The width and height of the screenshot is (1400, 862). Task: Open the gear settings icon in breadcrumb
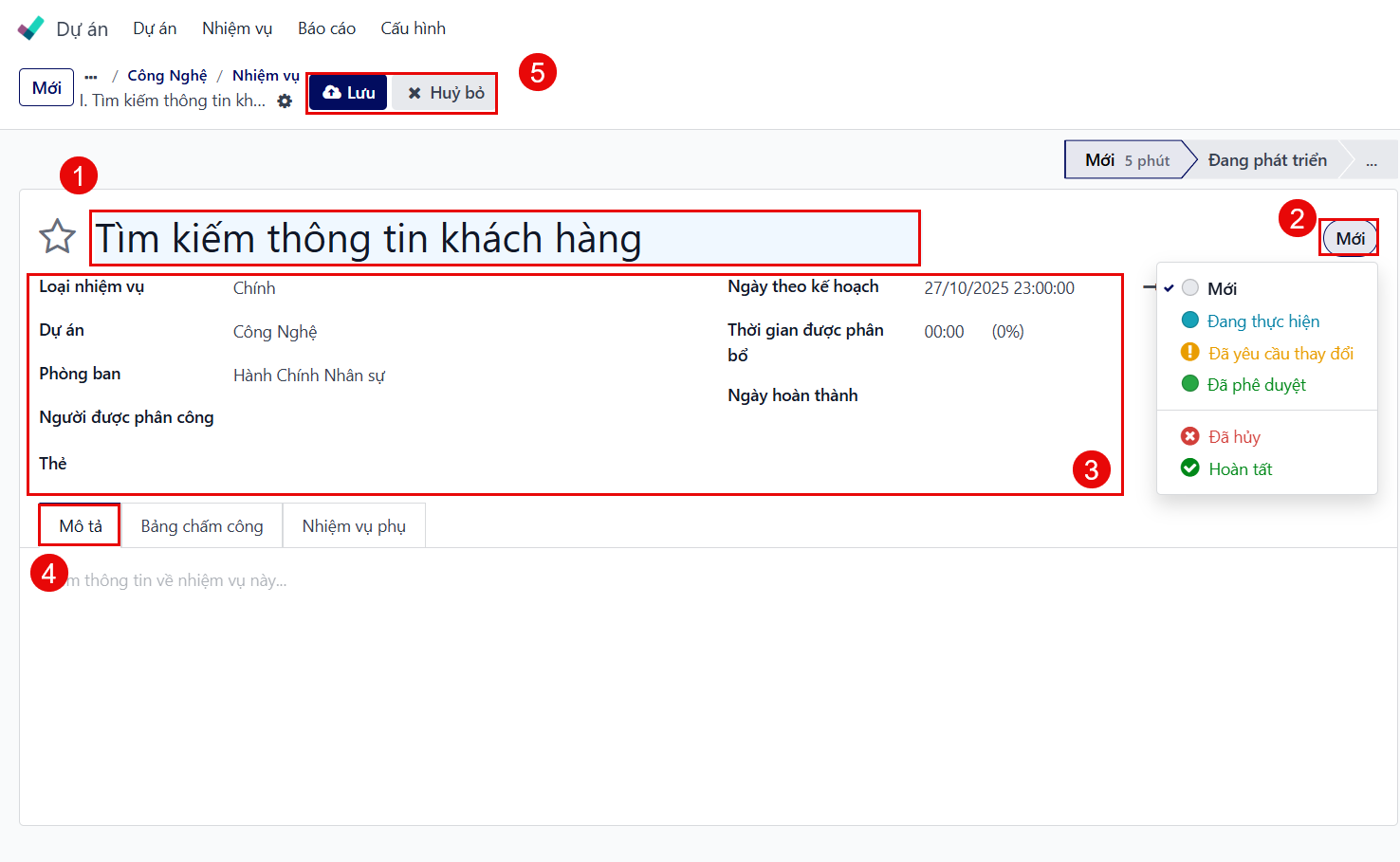pos(285,101)
